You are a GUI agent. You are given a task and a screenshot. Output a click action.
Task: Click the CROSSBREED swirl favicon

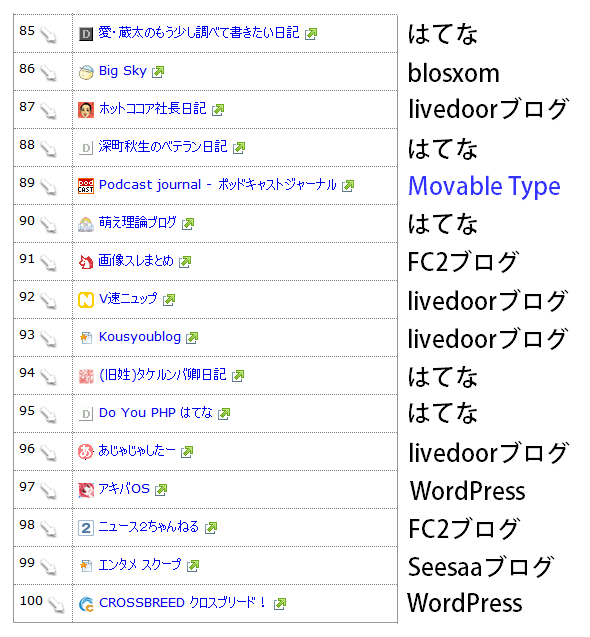[86, 604]
